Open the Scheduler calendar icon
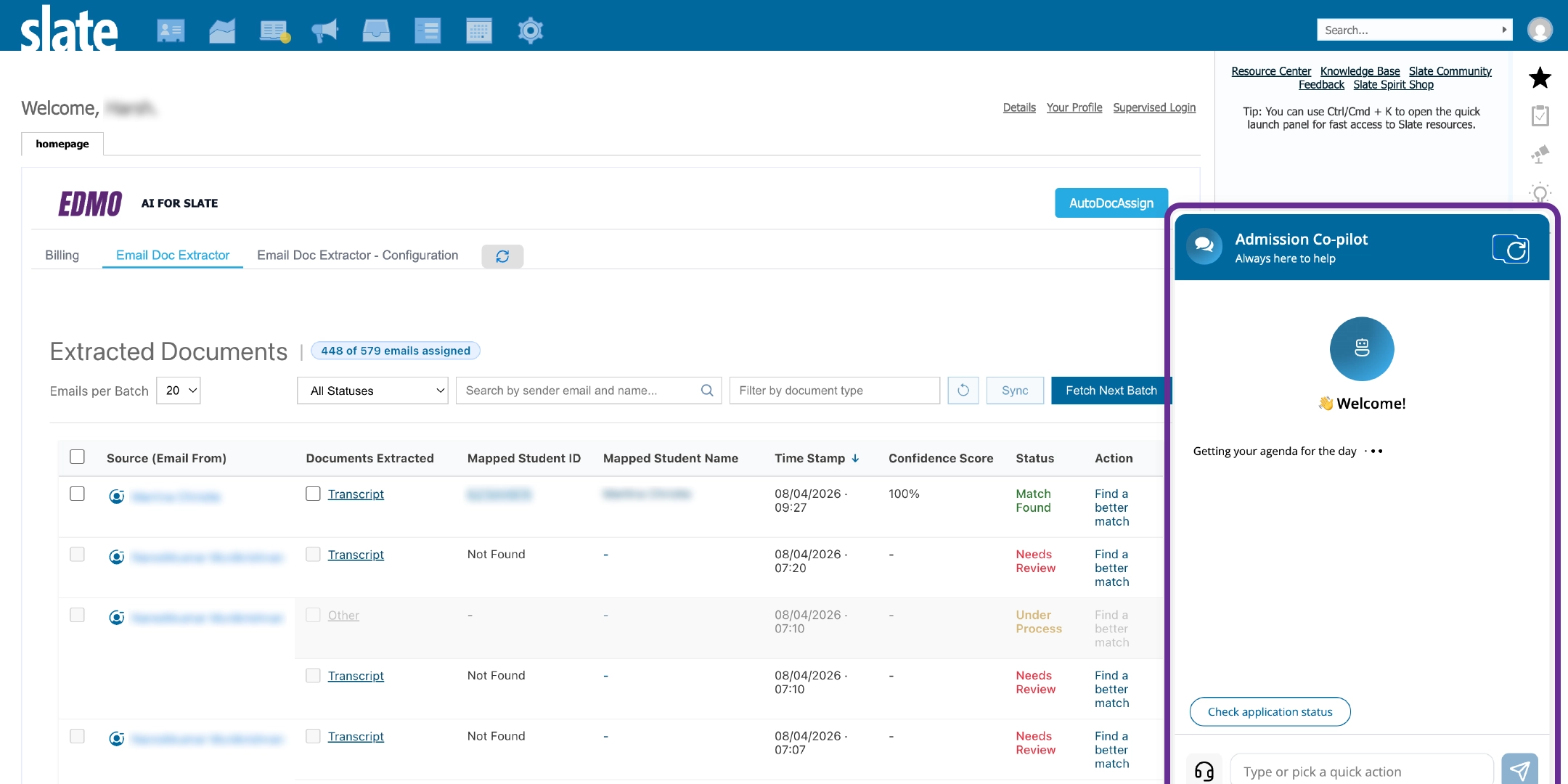 [479, 30]
